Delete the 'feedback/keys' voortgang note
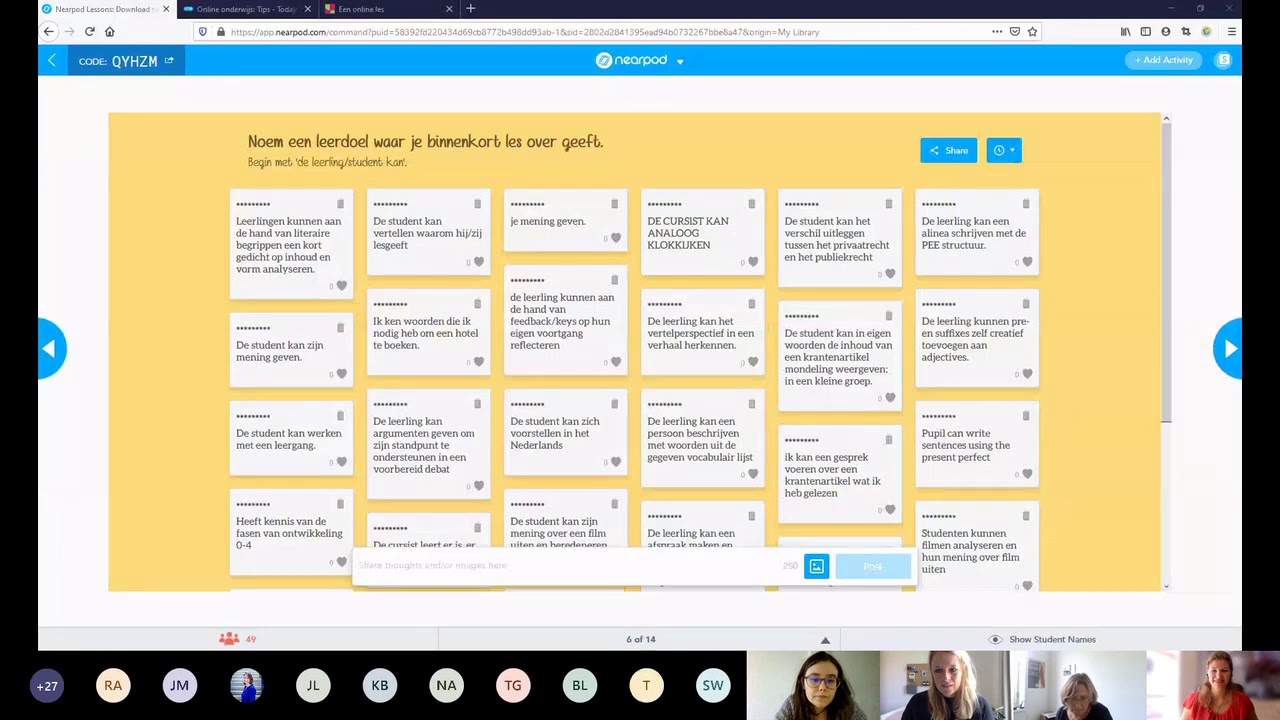The height and width of the screenshot is (720, 1280). (615, 280)
